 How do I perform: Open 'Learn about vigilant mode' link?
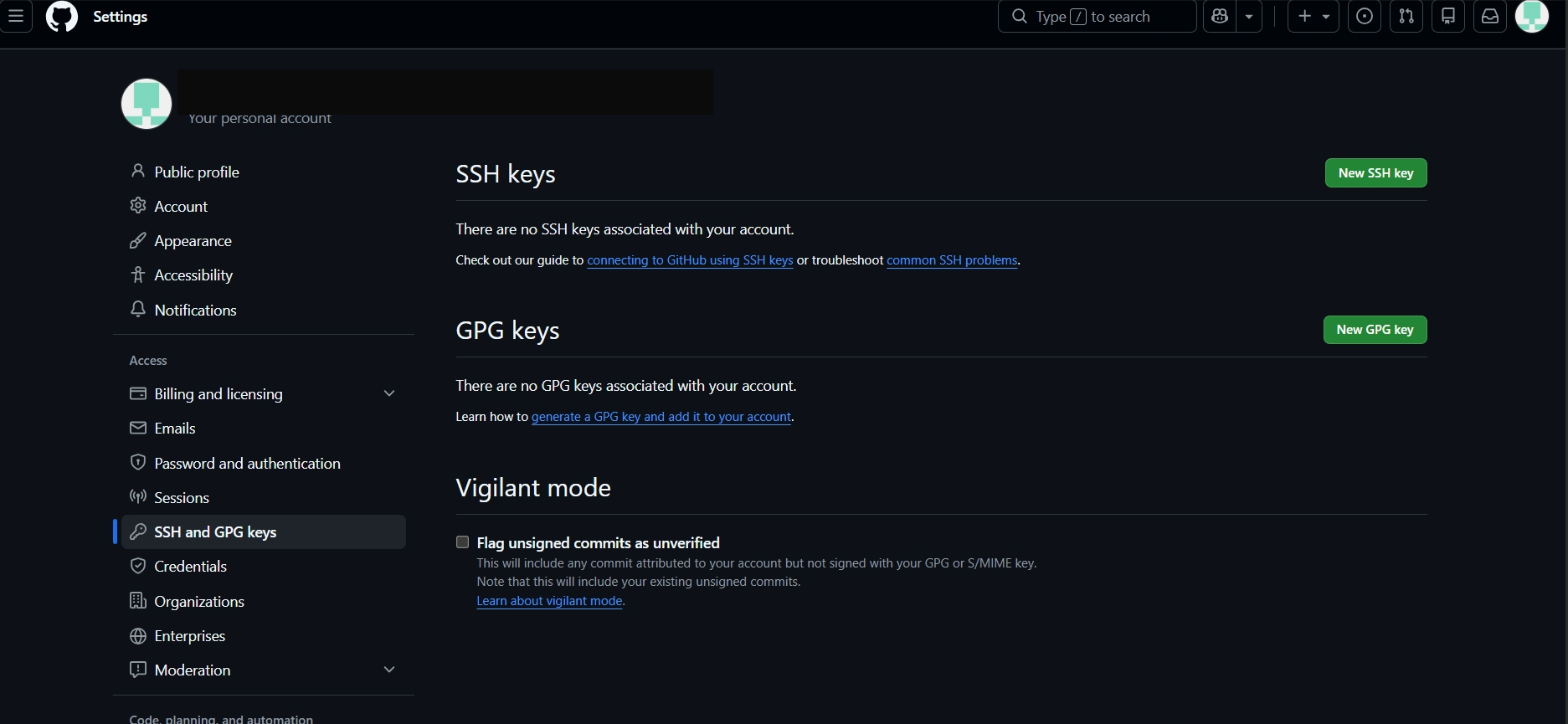(x=549, y=601)
